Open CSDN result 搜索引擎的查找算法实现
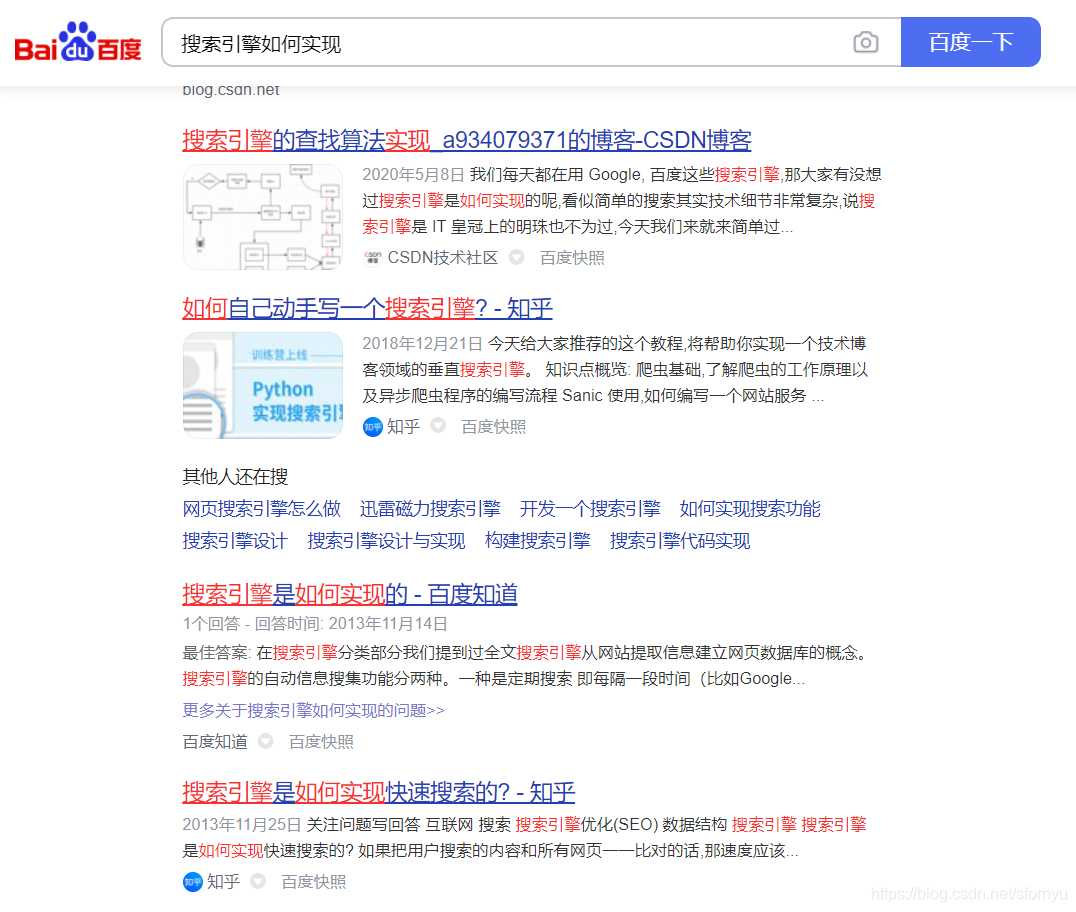Viewport: 1076px width, 912px height. [467, 140]
